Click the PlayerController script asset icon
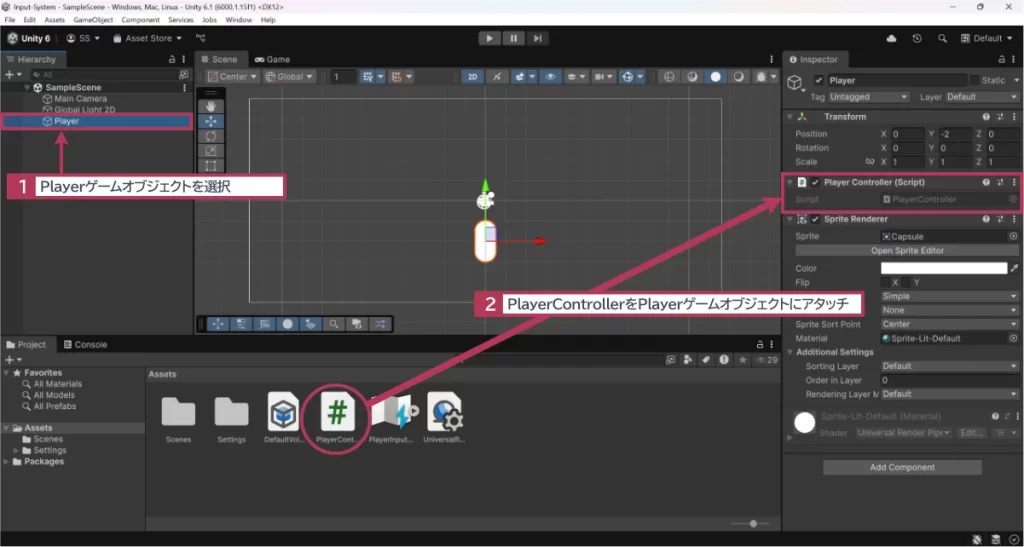 [337, 412]
